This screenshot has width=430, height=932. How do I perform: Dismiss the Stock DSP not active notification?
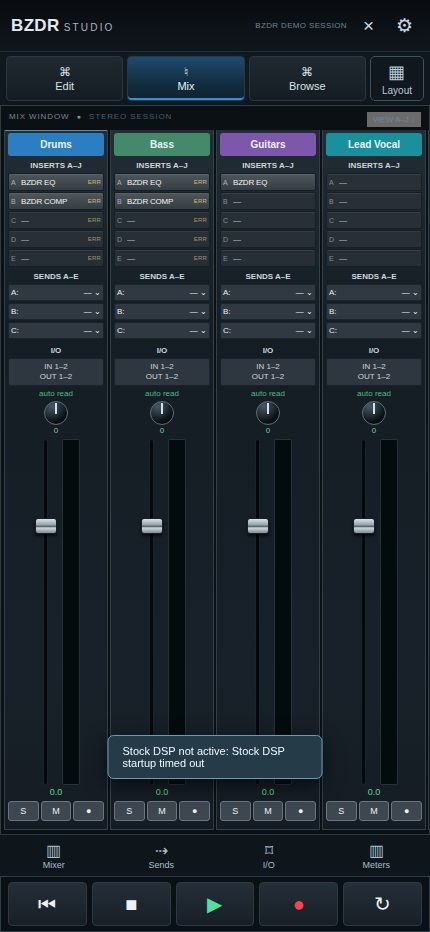click(215, 757)
